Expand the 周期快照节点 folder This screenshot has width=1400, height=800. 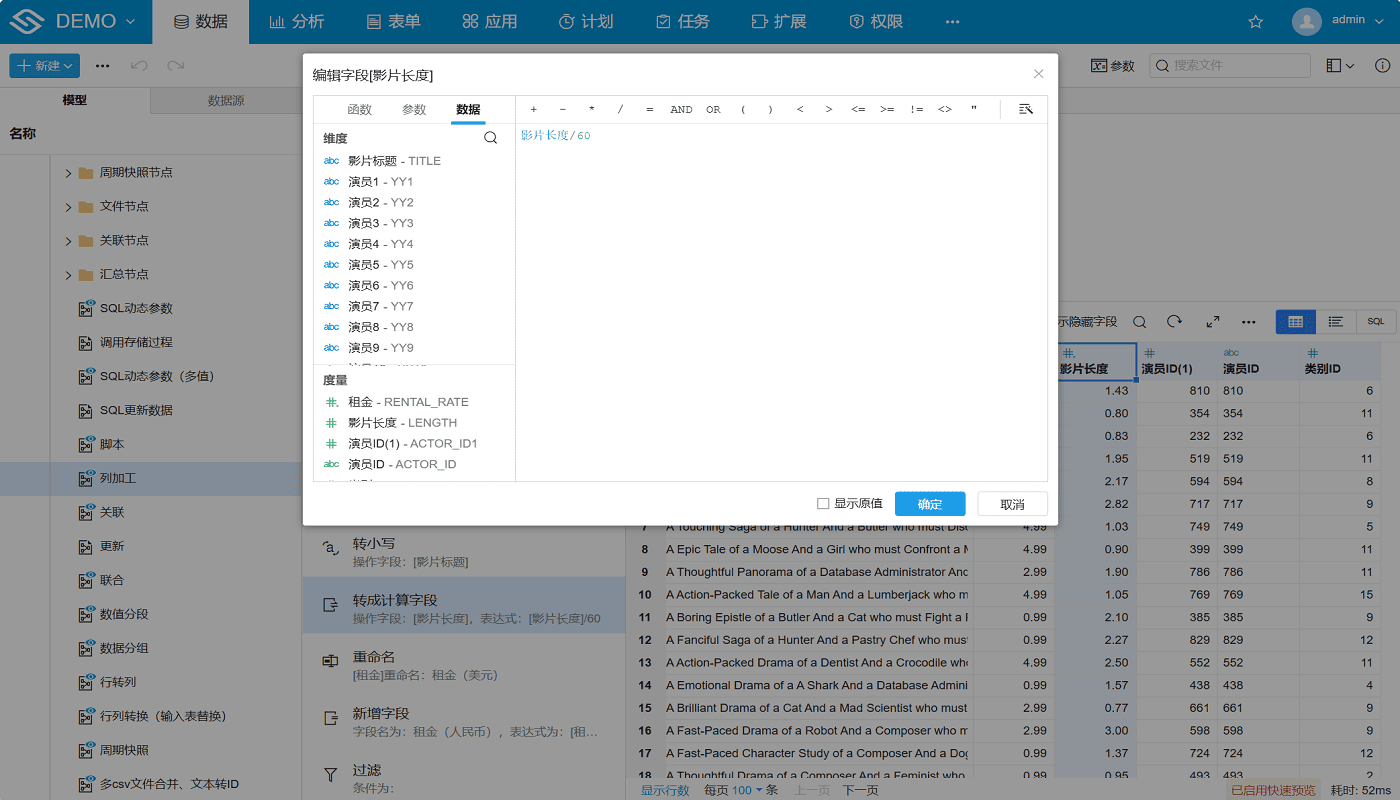pyautogui.click(x=68, y=173)
